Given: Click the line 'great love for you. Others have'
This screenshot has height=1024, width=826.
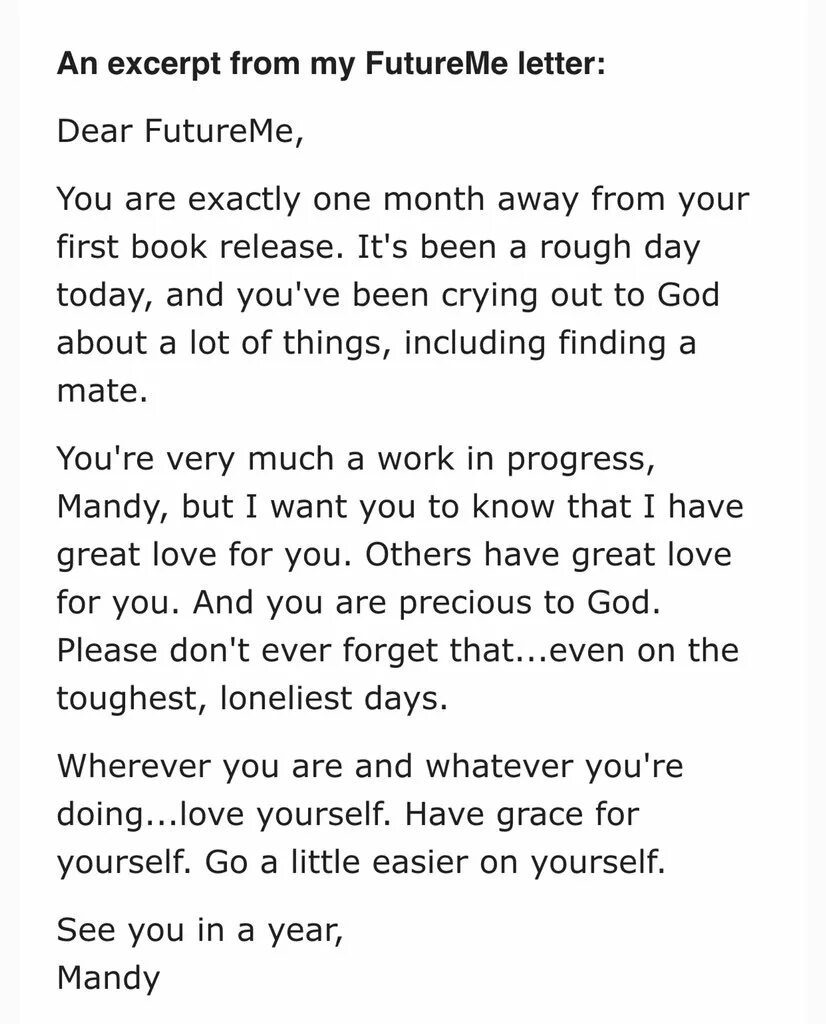Looking at the screenshot, I should pyautogui.click(x=394, y=555).
